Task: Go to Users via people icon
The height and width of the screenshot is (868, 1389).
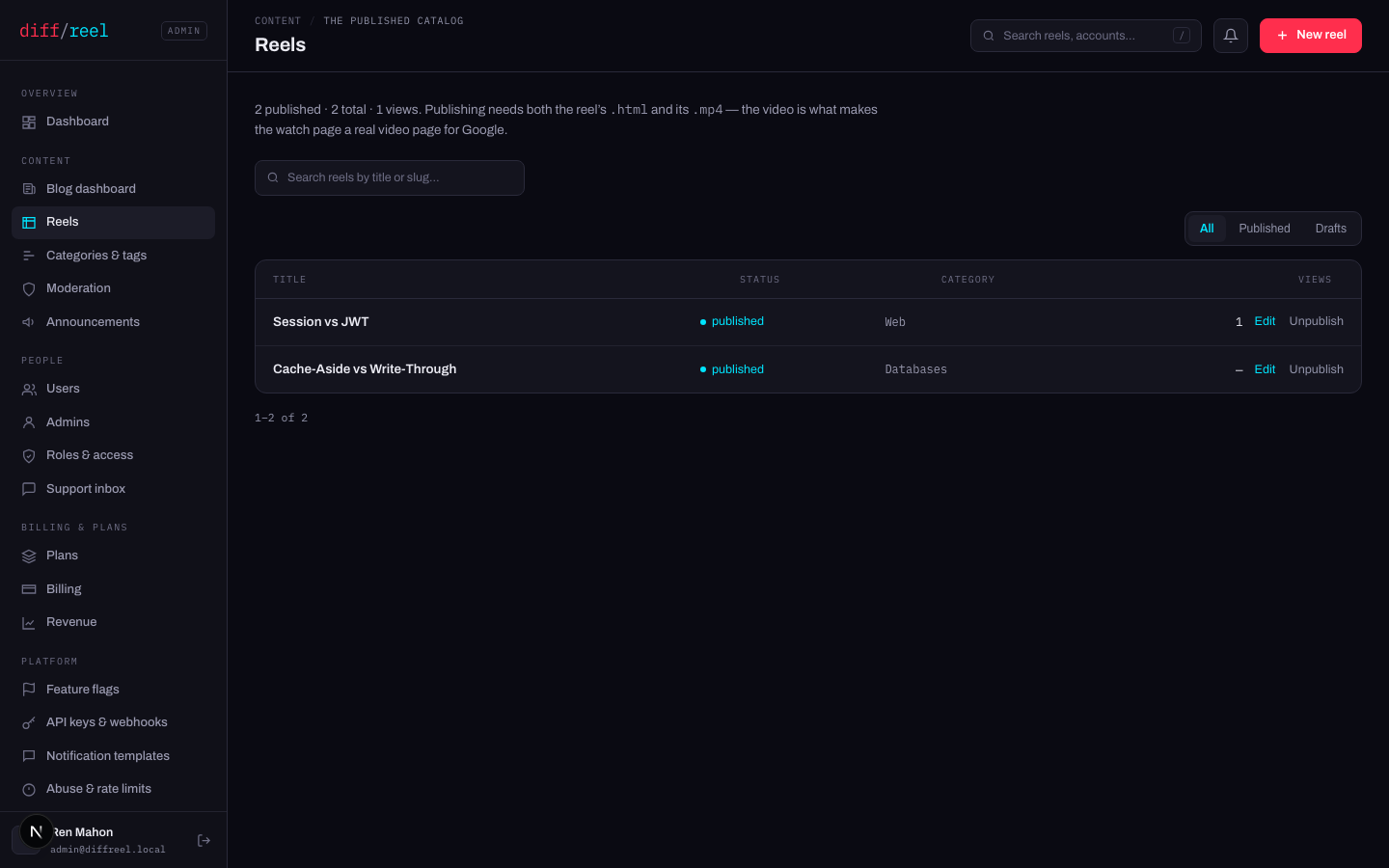Action: [29, 390]
